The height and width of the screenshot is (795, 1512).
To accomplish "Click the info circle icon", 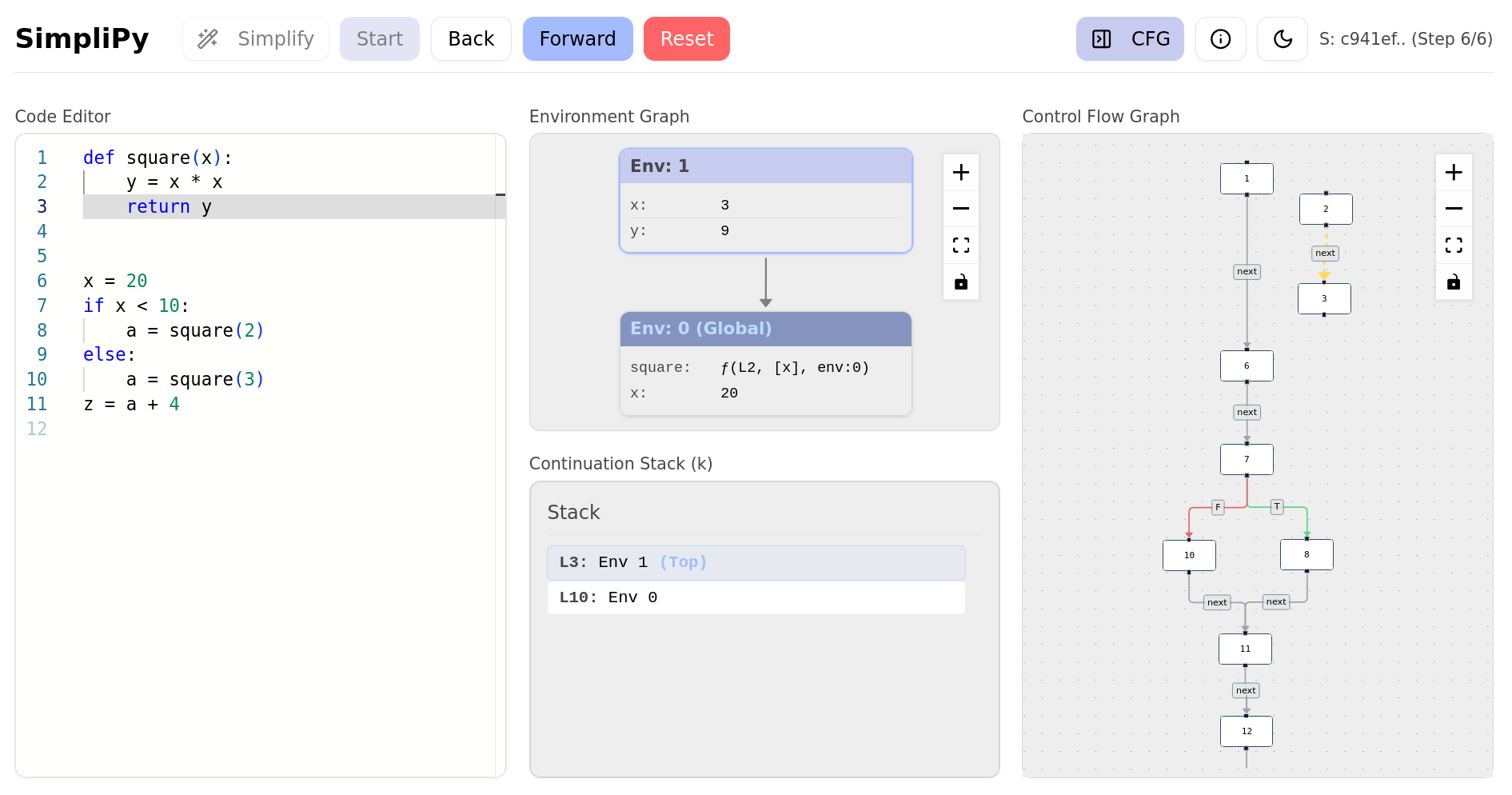I will coord(1220,39).
